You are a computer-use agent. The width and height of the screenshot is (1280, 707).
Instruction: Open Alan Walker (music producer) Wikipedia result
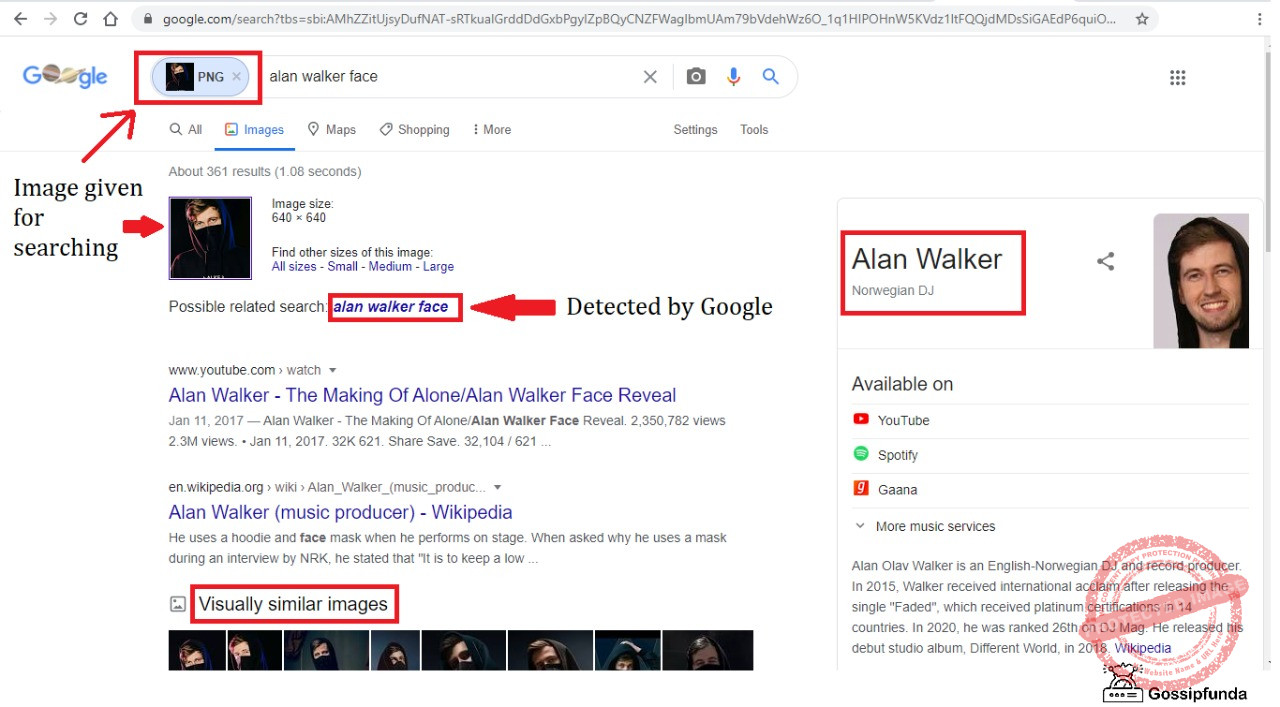coord(340,512)
